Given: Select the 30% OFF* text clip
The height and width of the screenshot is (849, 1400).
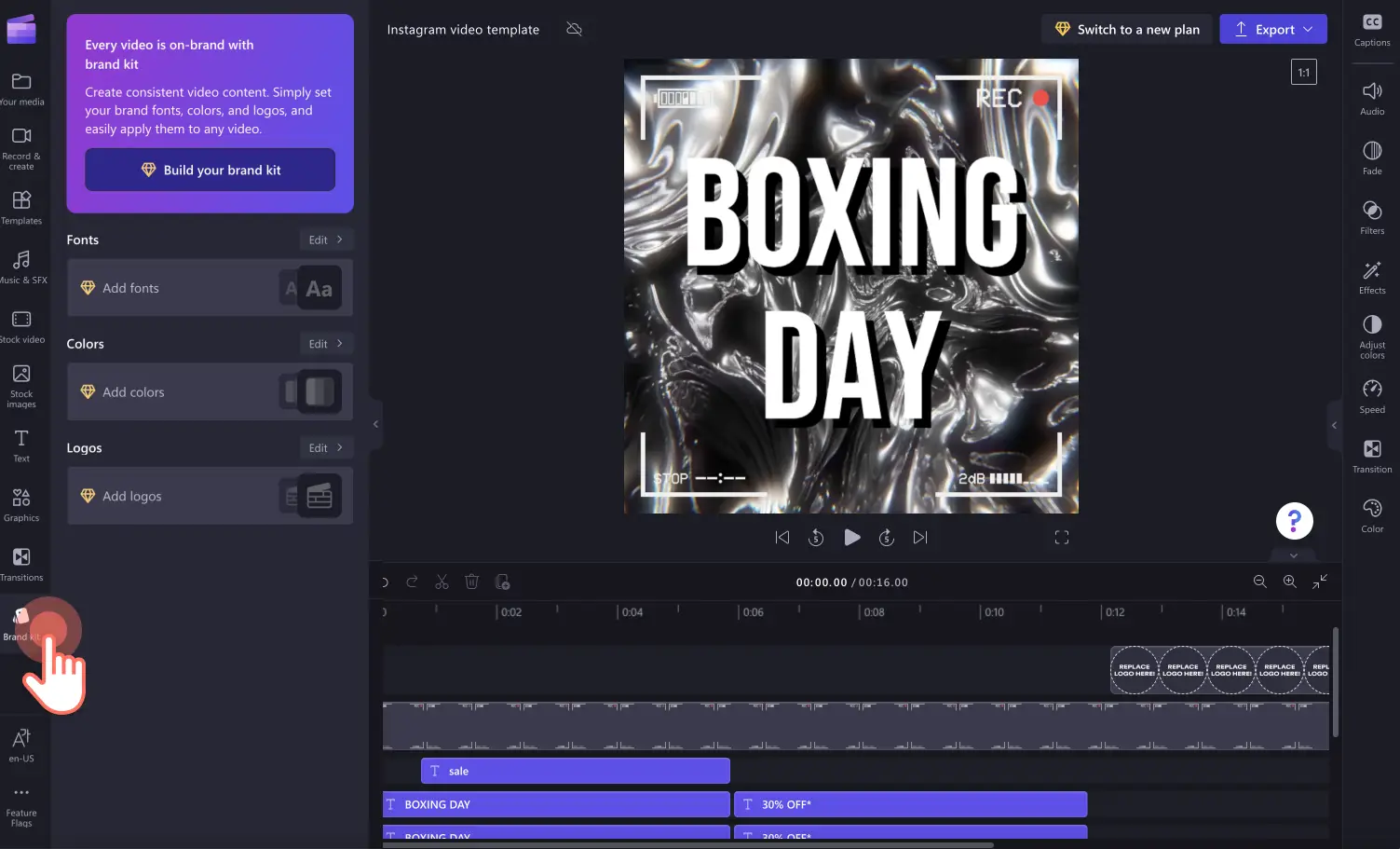Looking at the screenshot, I should 911,804.
